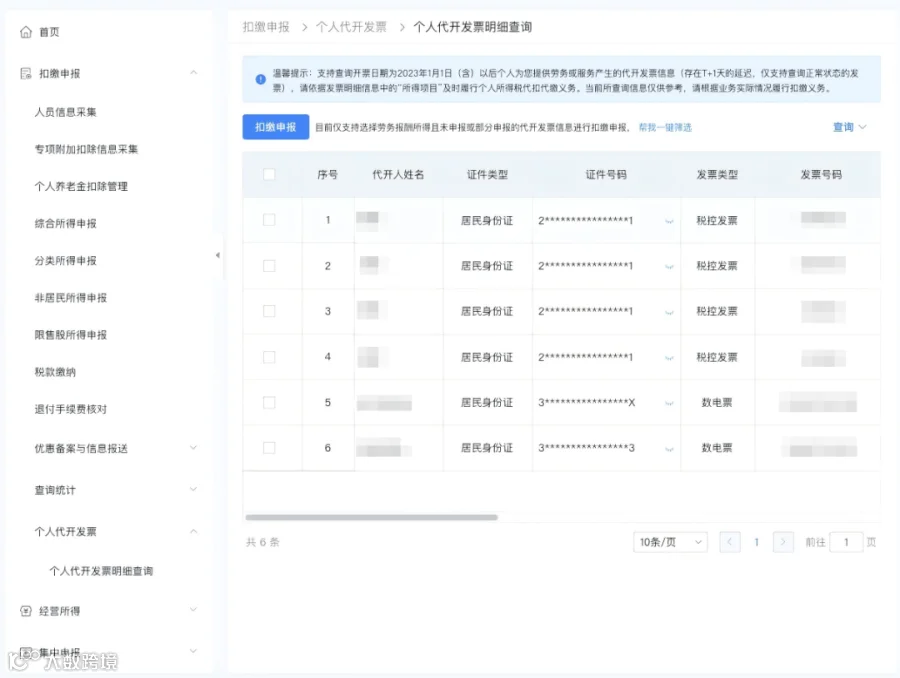This screenshot has height=678, width=900.
Task: Click the 扣缴申报 document icon in sidebar
Action: (26, 73)
